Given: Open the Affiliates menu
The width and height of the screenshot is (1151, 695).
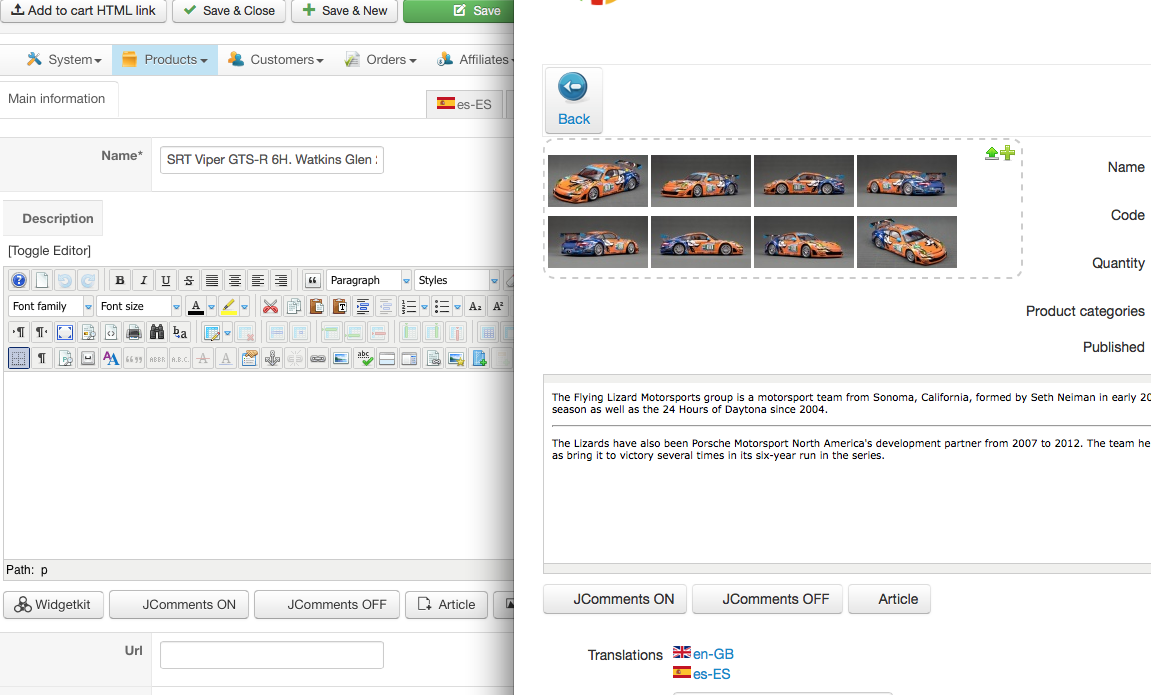Looking at the screenshot, I should coord(474,59).
